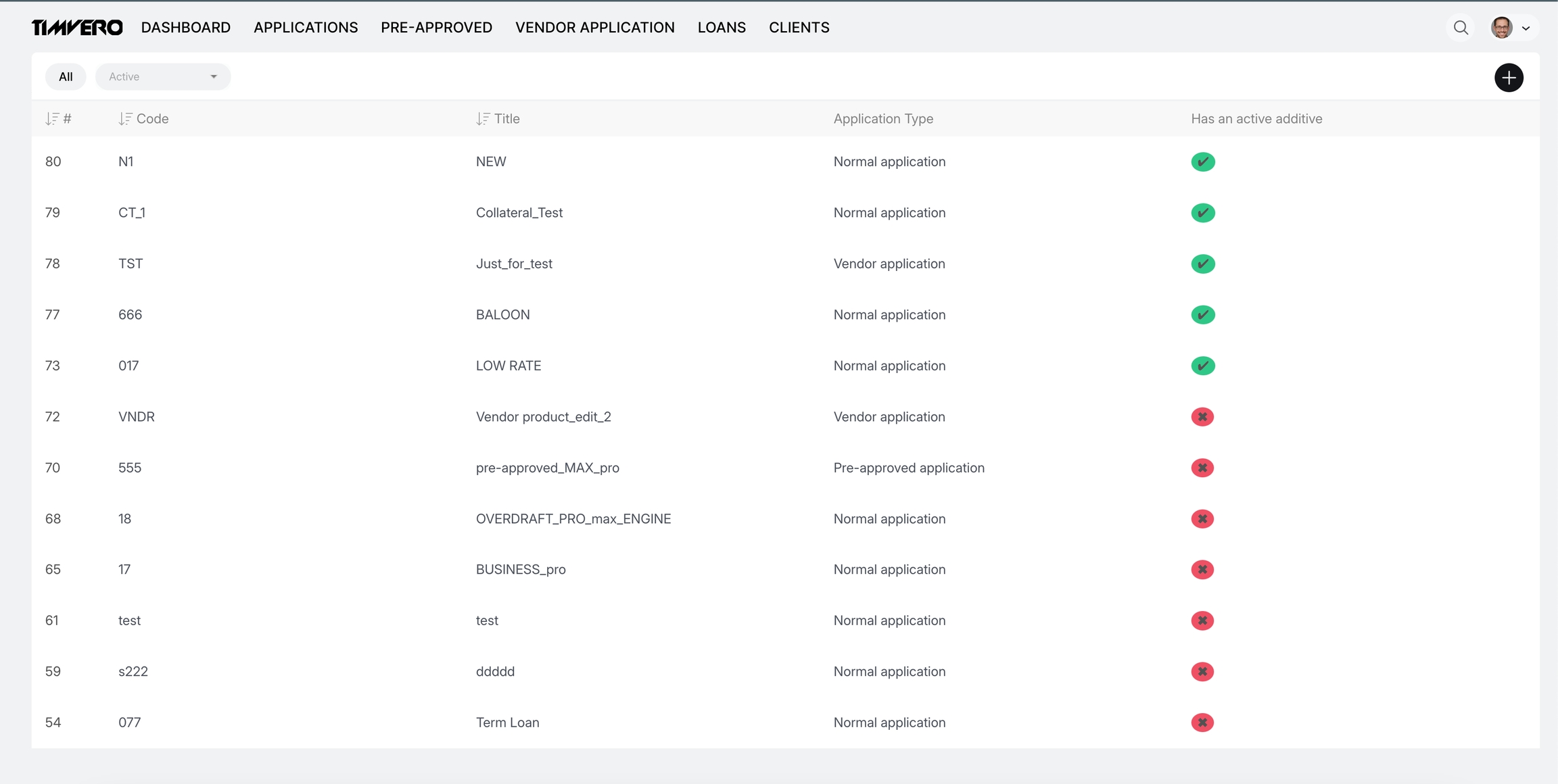Click green check for BALOON product

(x=1203, y=315)
